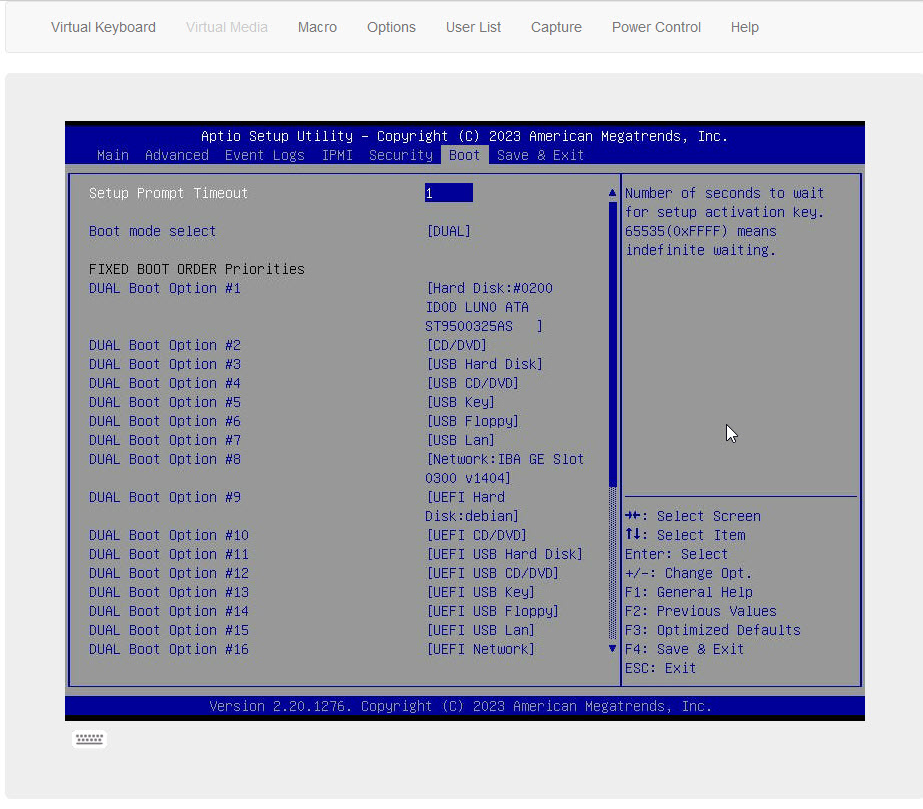923x809 pixels.
Task: Select the DUAL Boot Option #1 label
Action: click(x=165, y=288)
